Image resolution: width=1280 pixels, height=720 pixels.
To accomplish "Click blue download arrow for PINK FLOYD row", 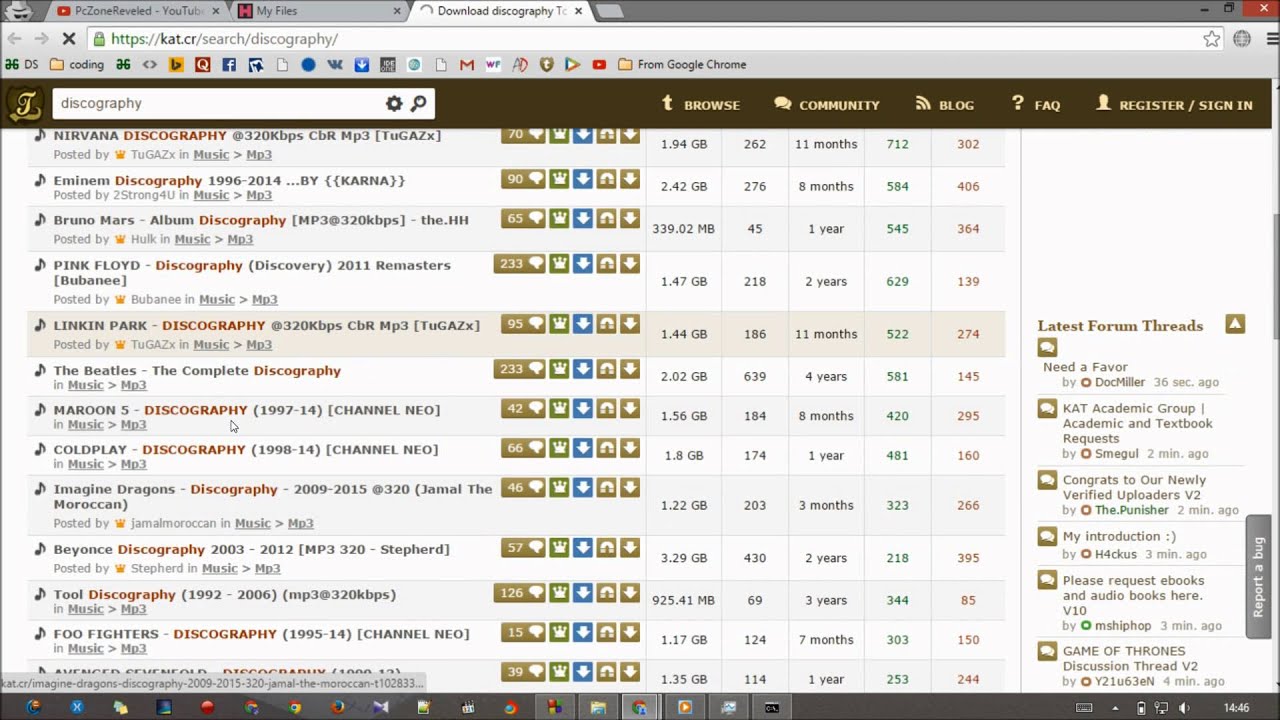I will pyautogui.click(x=582, y=263).
